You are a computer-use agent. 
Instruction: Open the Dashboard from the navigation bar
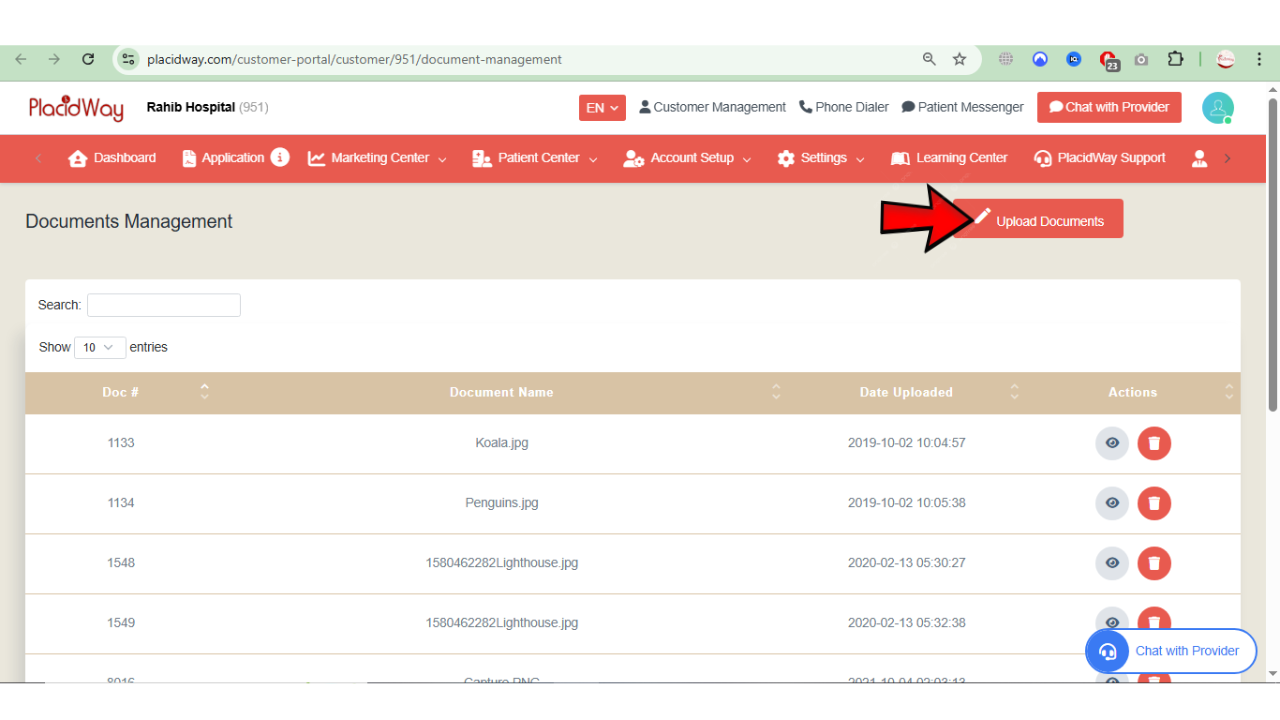click(112, 158)
